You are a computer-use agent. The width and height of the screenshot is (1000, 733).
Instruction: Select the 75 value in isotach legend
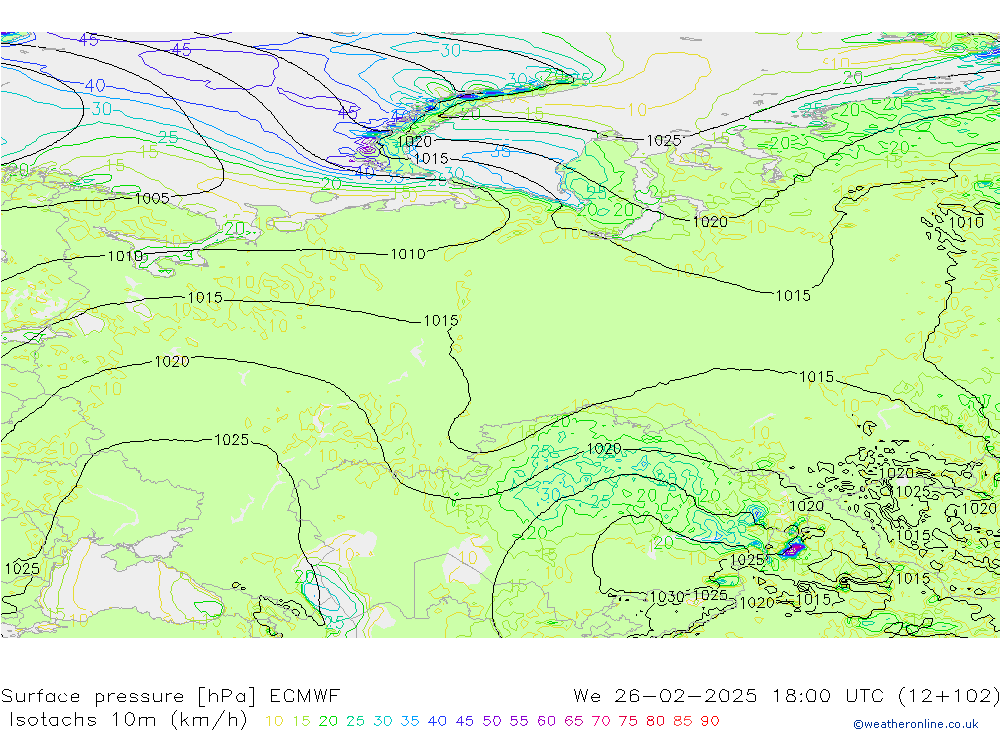tap(628, 721)
